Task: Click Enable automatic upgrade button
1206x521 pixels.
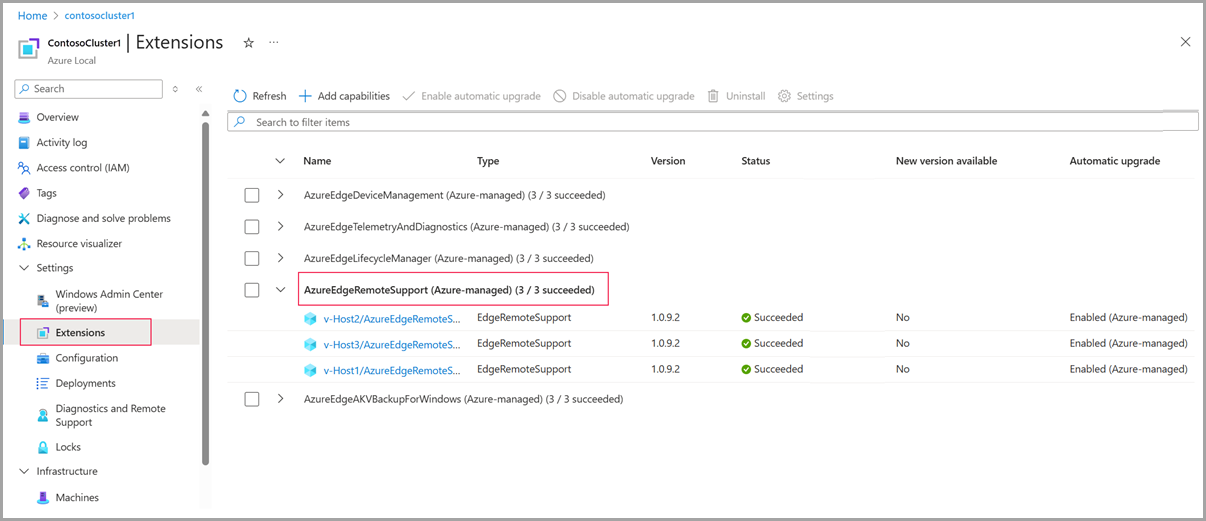Action: 471,96
